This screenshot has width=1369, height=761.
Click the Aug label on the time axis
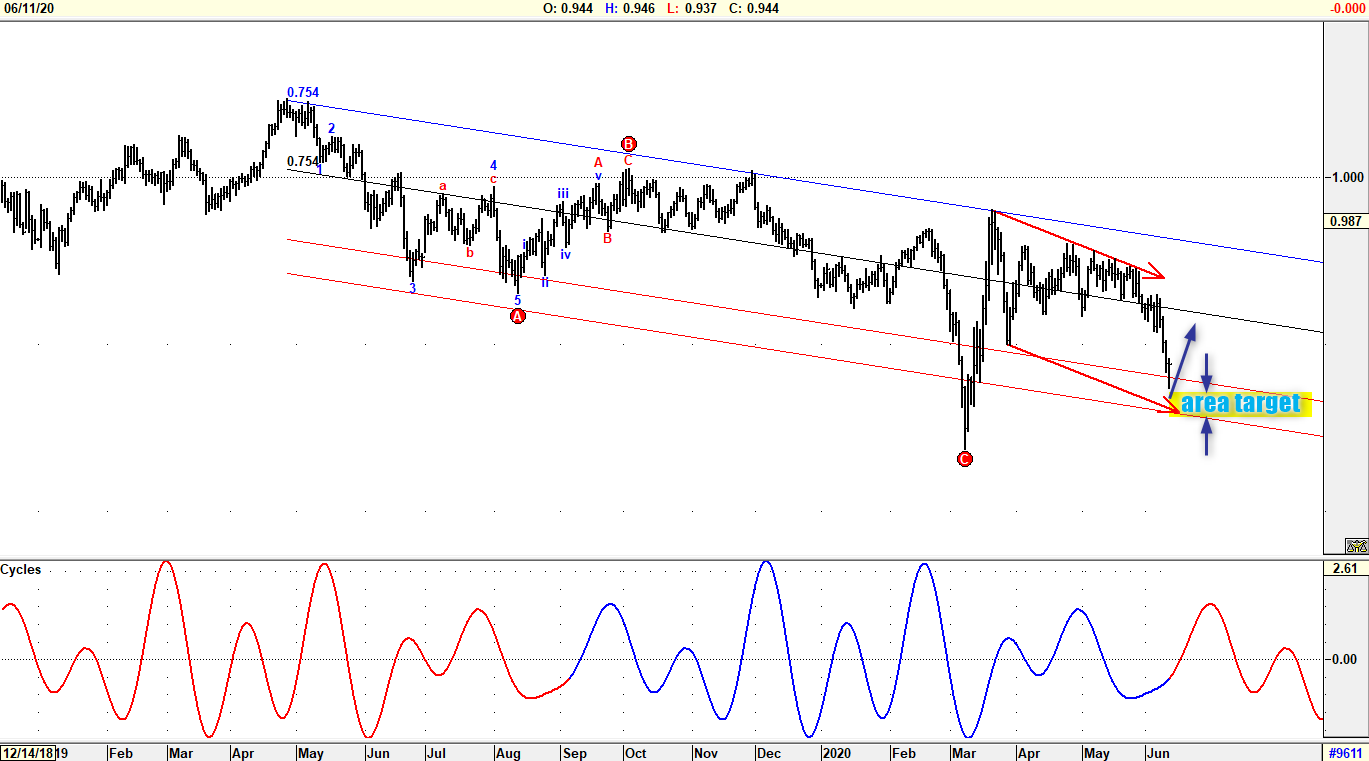click(x=508, y=753)
